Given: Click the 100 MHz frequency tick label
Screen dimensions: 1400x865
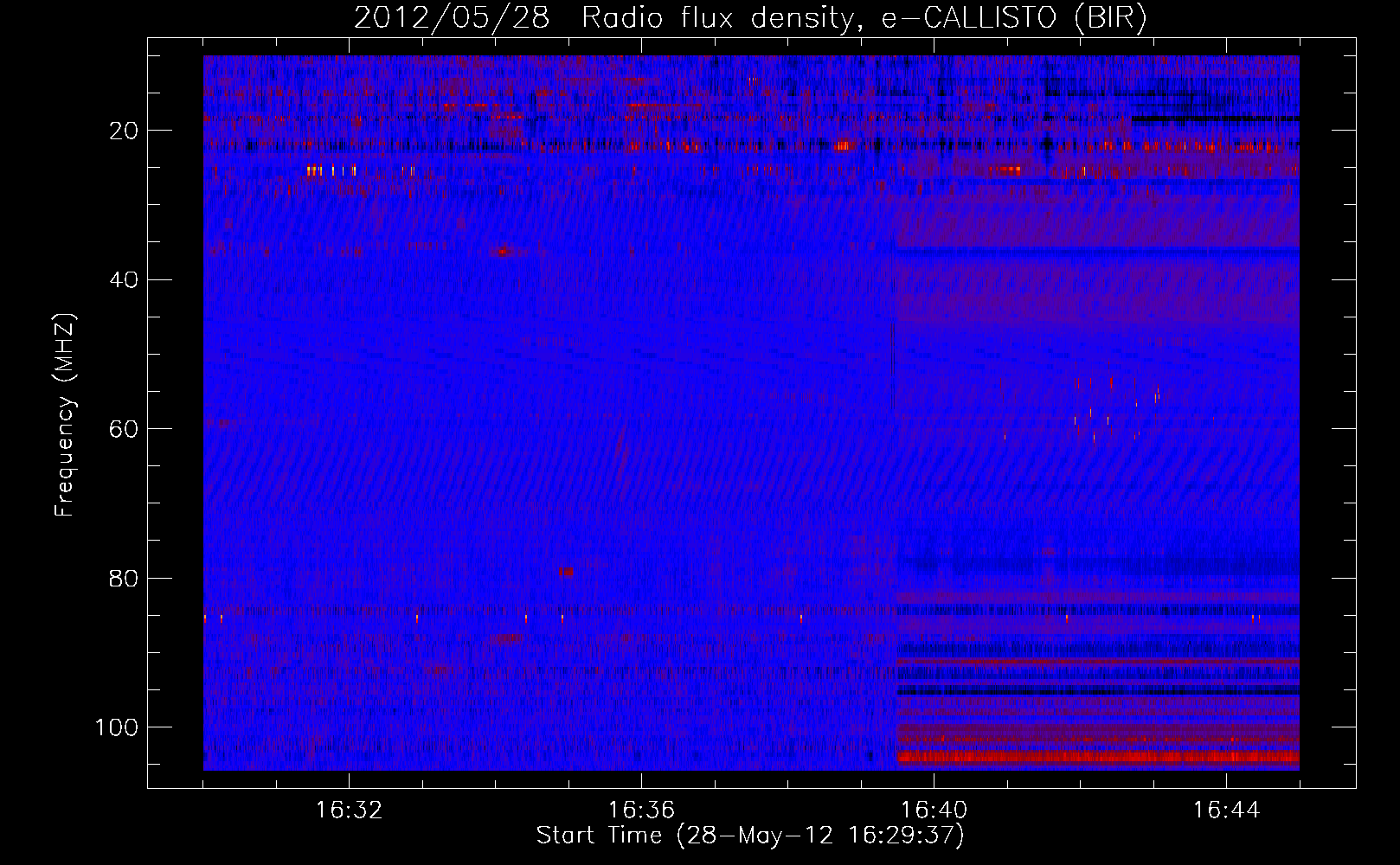Looking at the screenshot, I should click(x=117, y=727).
